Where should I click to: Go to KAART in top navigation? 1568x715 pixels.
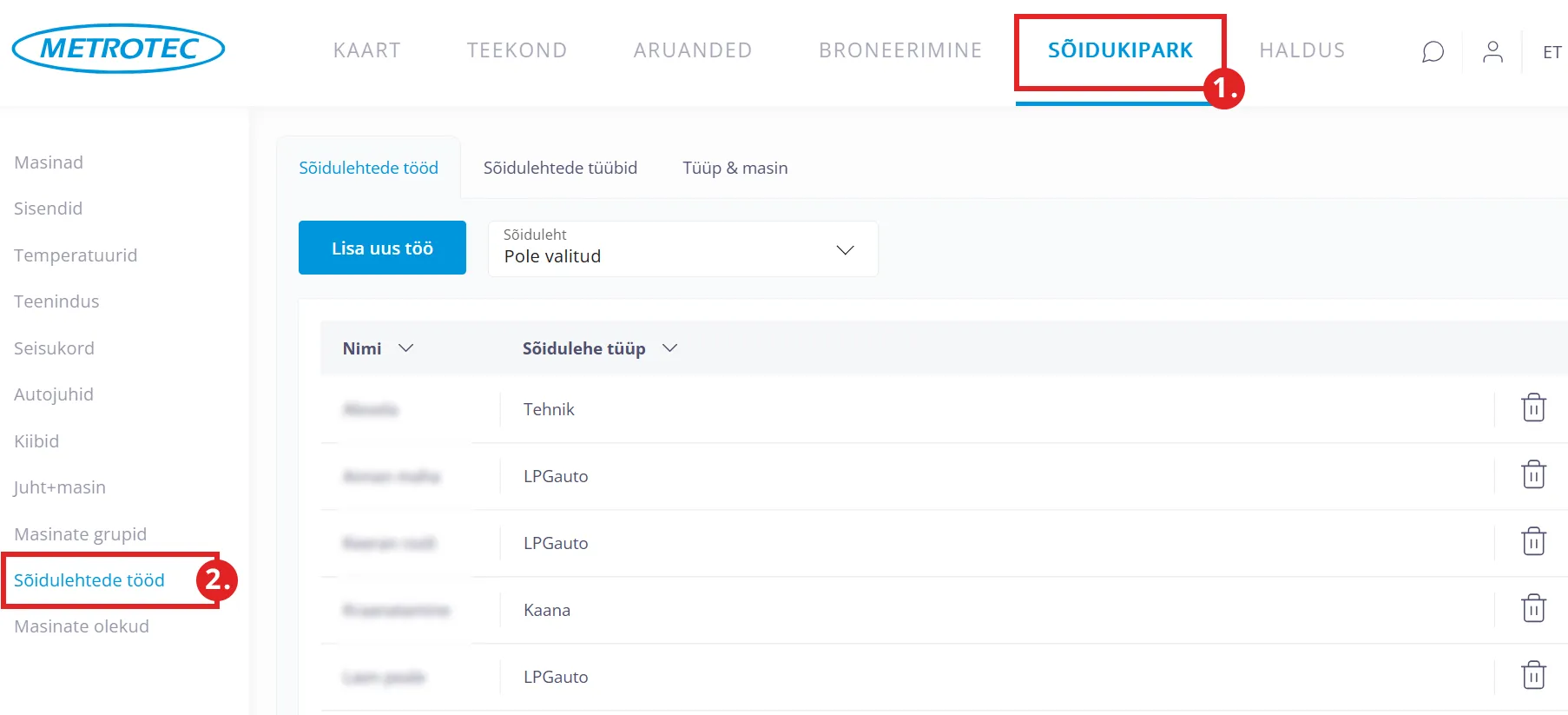(366, 50)
